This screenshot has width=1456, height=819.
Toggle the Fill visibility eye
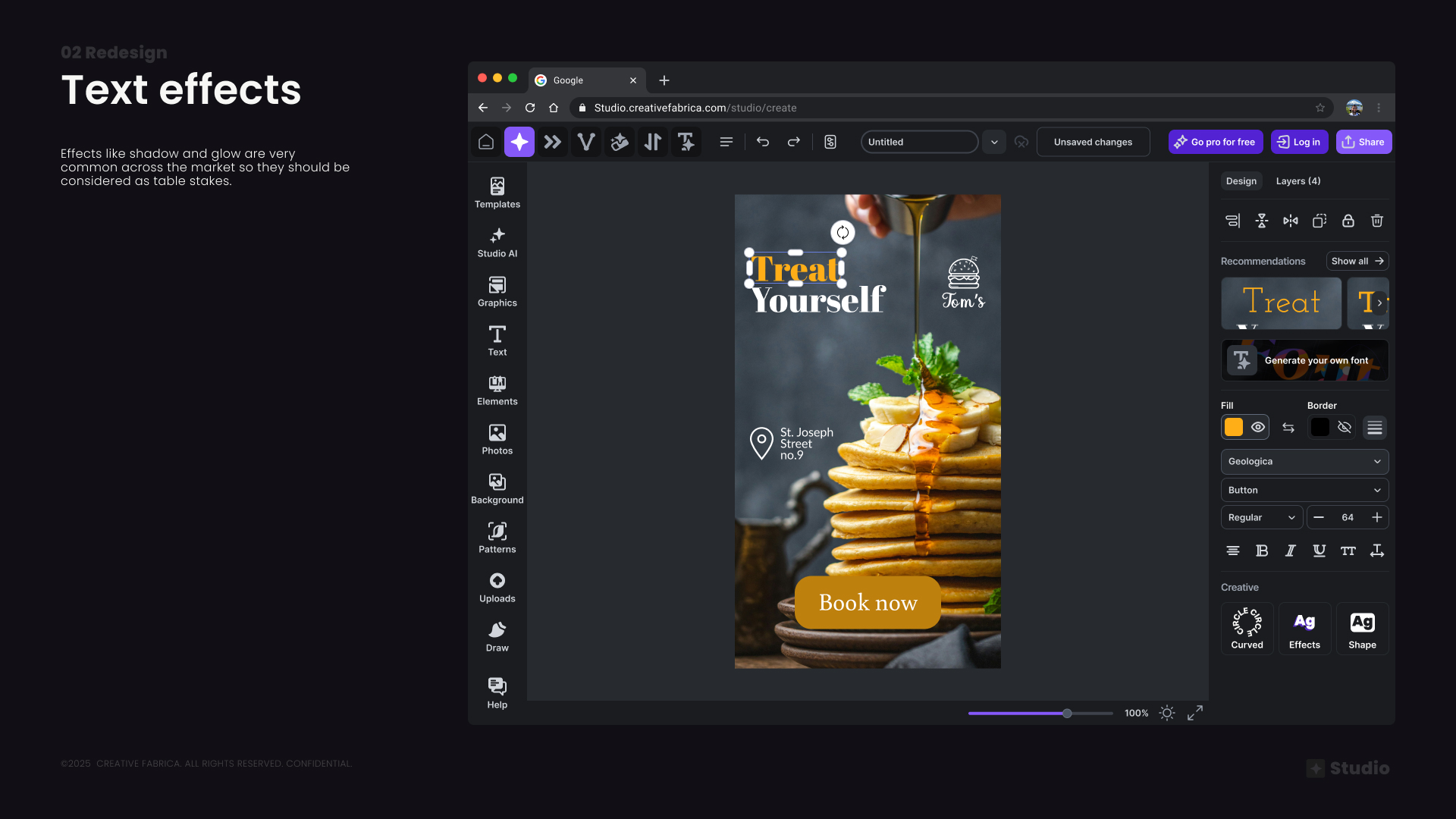(1257, 427)
